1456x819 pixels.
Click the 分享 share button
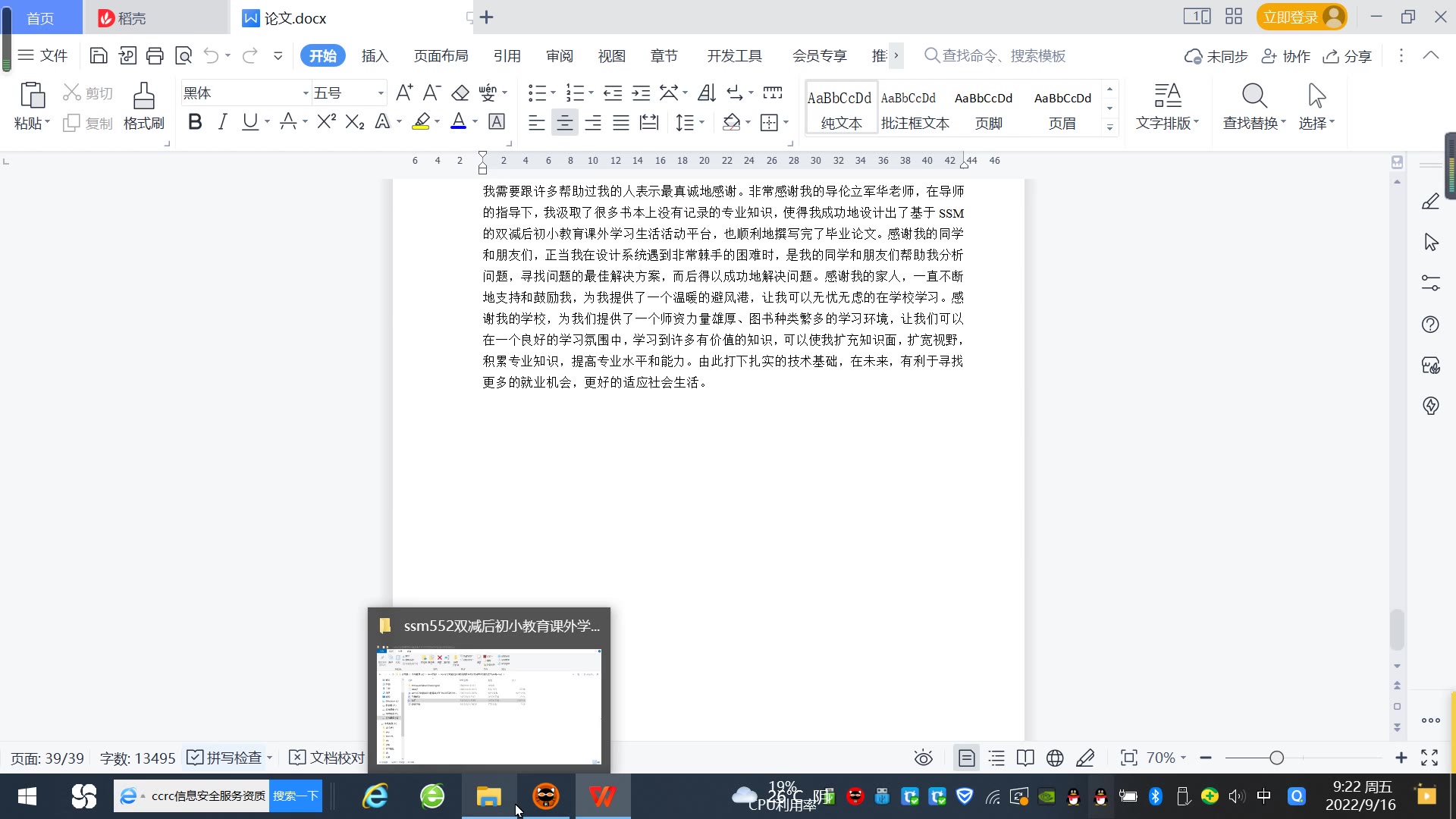1348,56
